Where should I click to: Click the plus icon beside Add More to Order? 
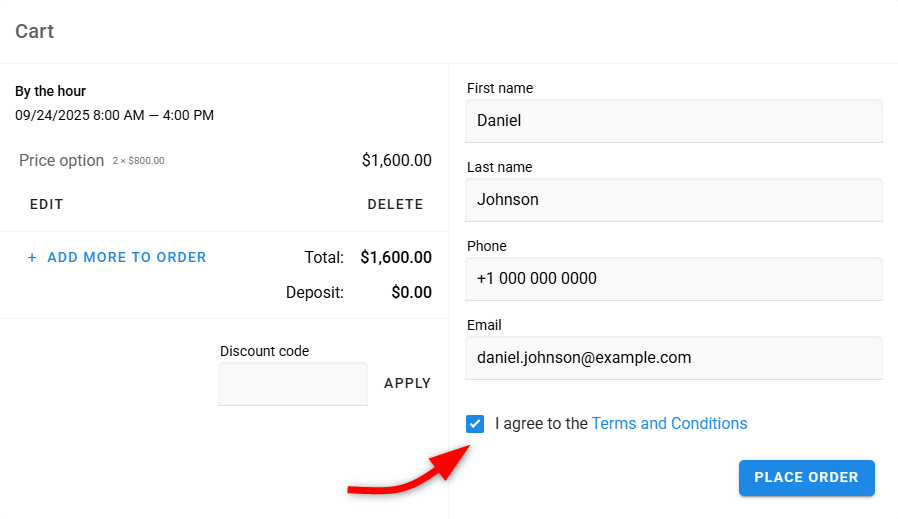[x=32, y=258]
